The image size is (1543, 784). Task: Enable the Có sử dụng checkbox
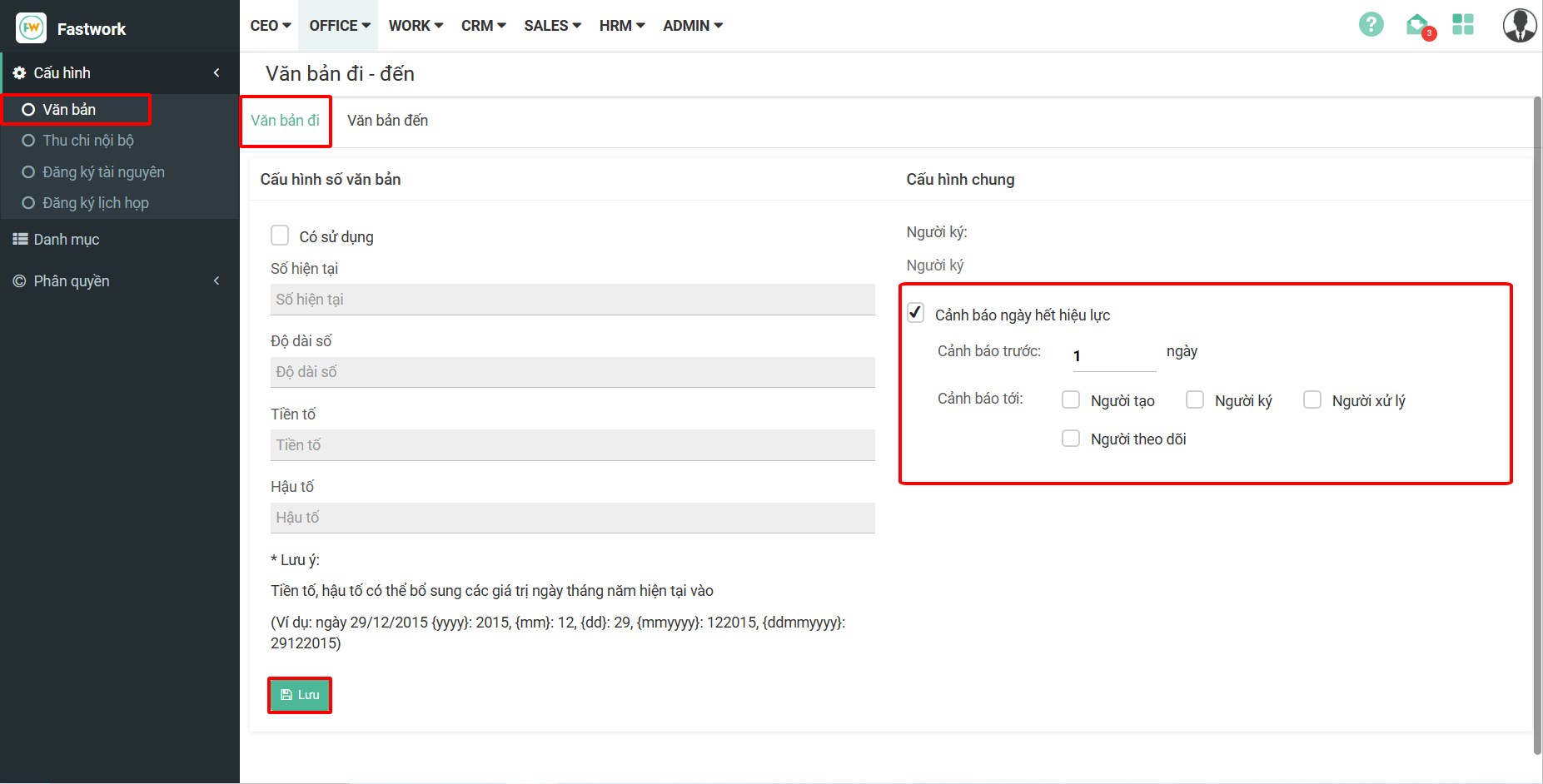[280, 236]
